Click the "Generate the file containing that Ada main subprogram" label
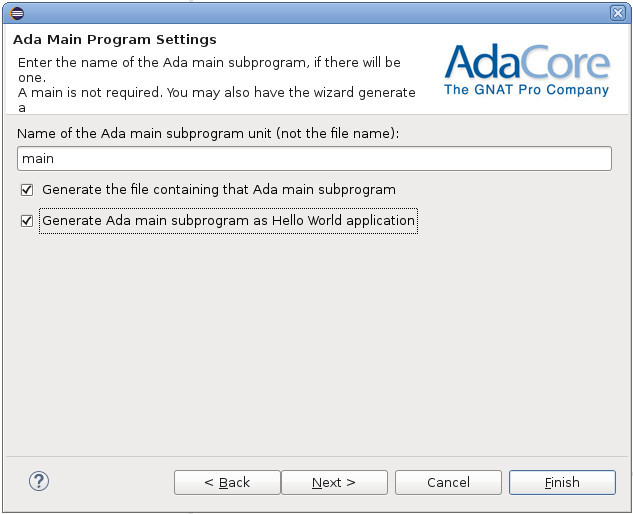The width and height of the screenshot is (633, 514). point(219,189)
